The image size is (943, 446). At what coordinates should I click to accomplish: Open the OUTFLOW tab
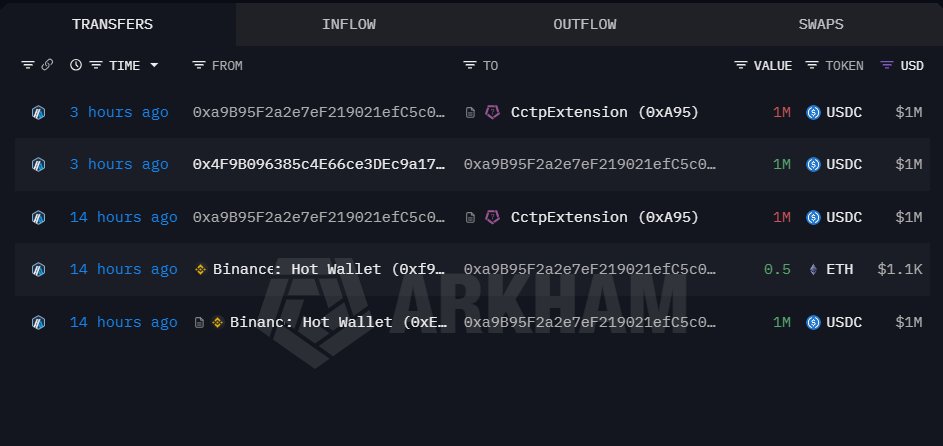click(x=585, y=24)
